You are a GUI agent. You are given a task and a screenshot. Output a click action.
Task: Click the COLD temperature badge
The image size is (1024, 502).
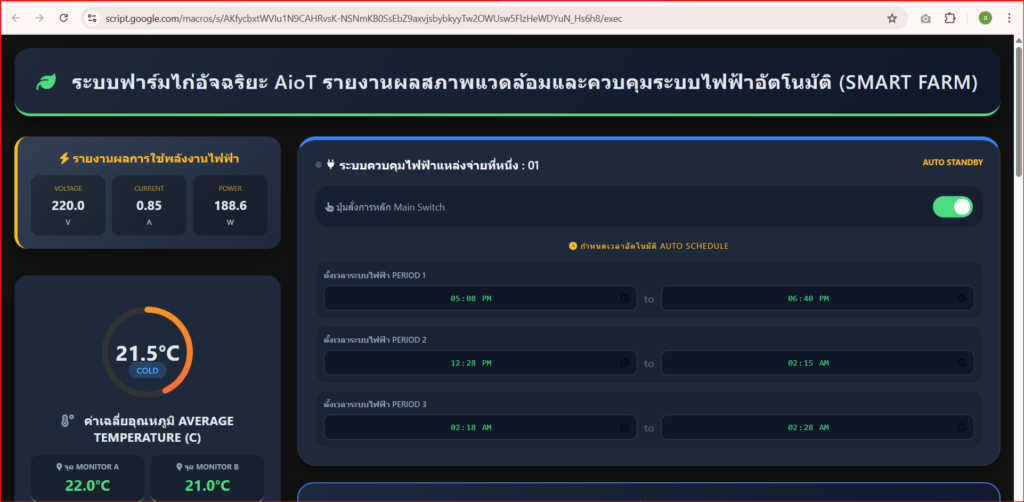[148, 371]
